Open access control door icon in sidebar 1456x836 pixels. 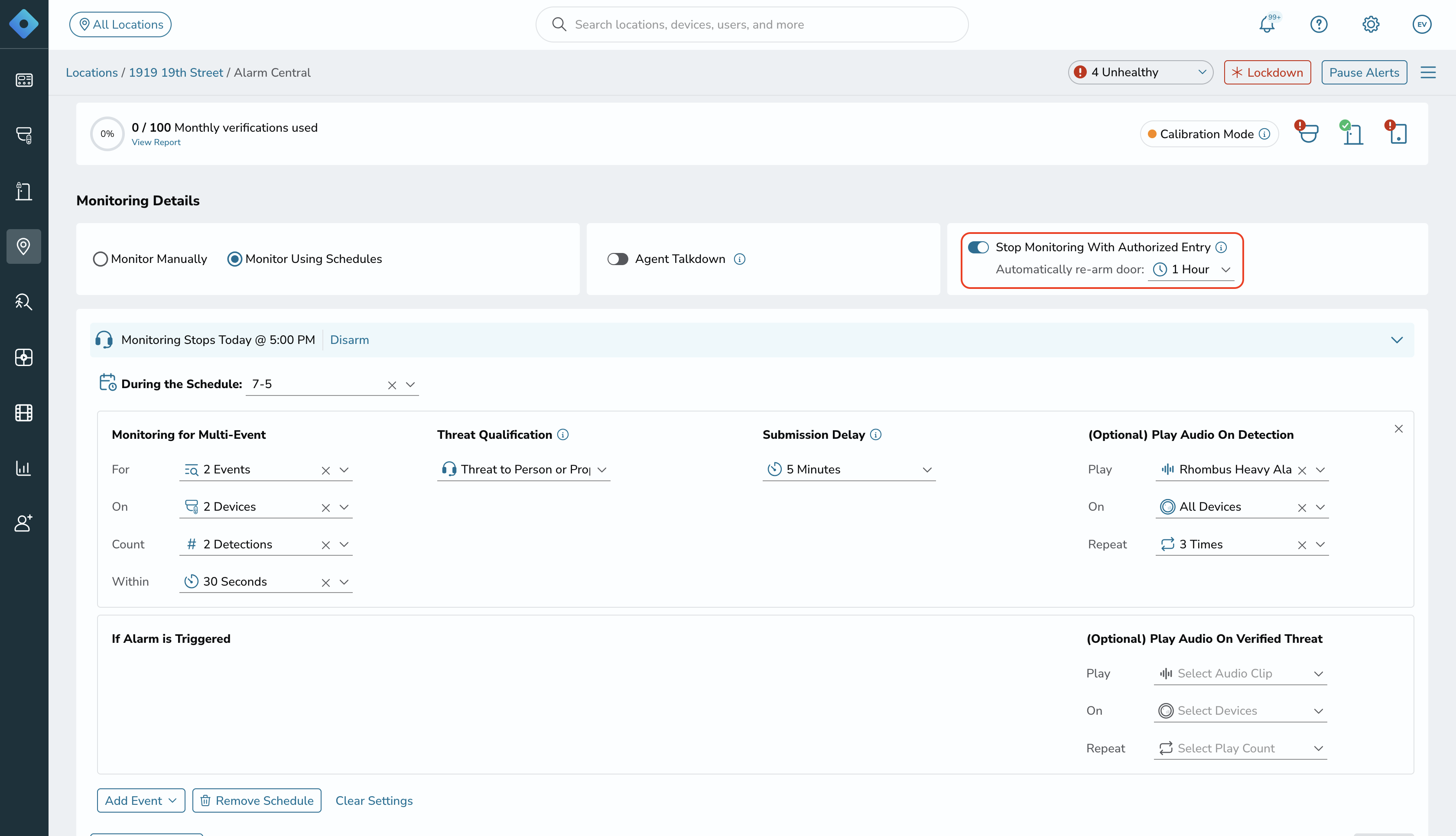23,191
